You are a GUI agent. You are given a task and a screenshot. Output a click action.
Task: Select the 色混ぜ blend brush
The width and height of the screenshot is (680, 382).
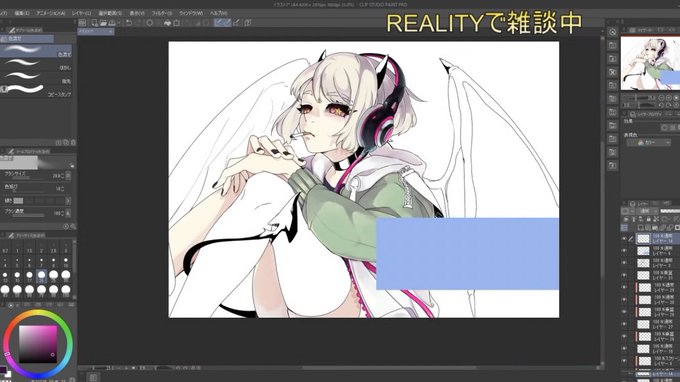tap(36, 51)
